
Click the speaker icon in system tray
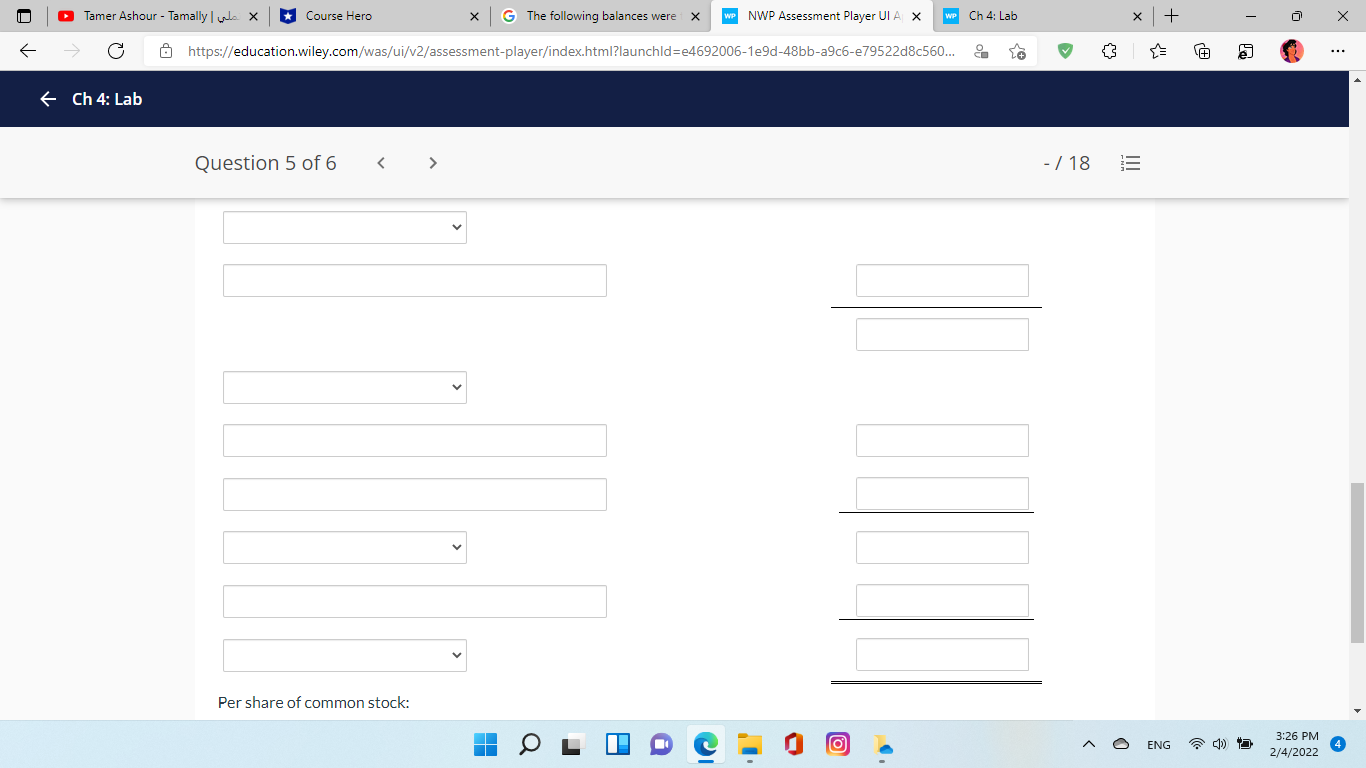(1219, 744)
